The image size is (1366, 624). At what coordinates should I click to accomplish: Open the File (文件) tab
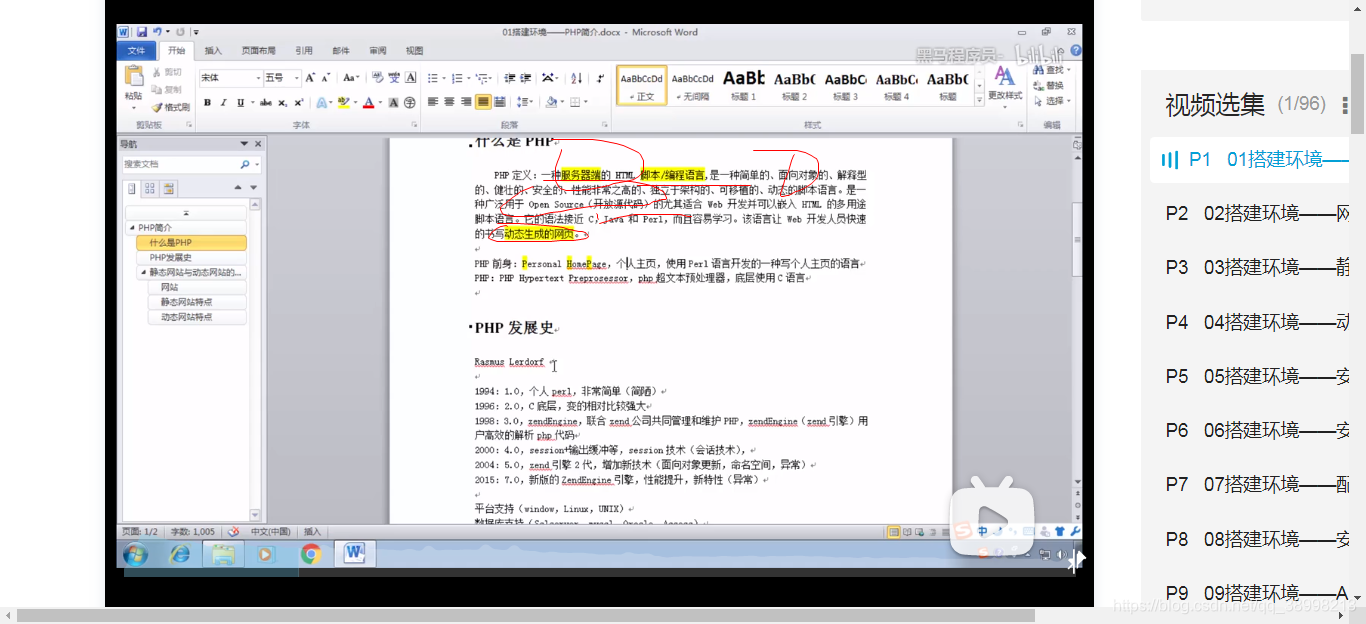pyautogui.click(x=136, y=50)
